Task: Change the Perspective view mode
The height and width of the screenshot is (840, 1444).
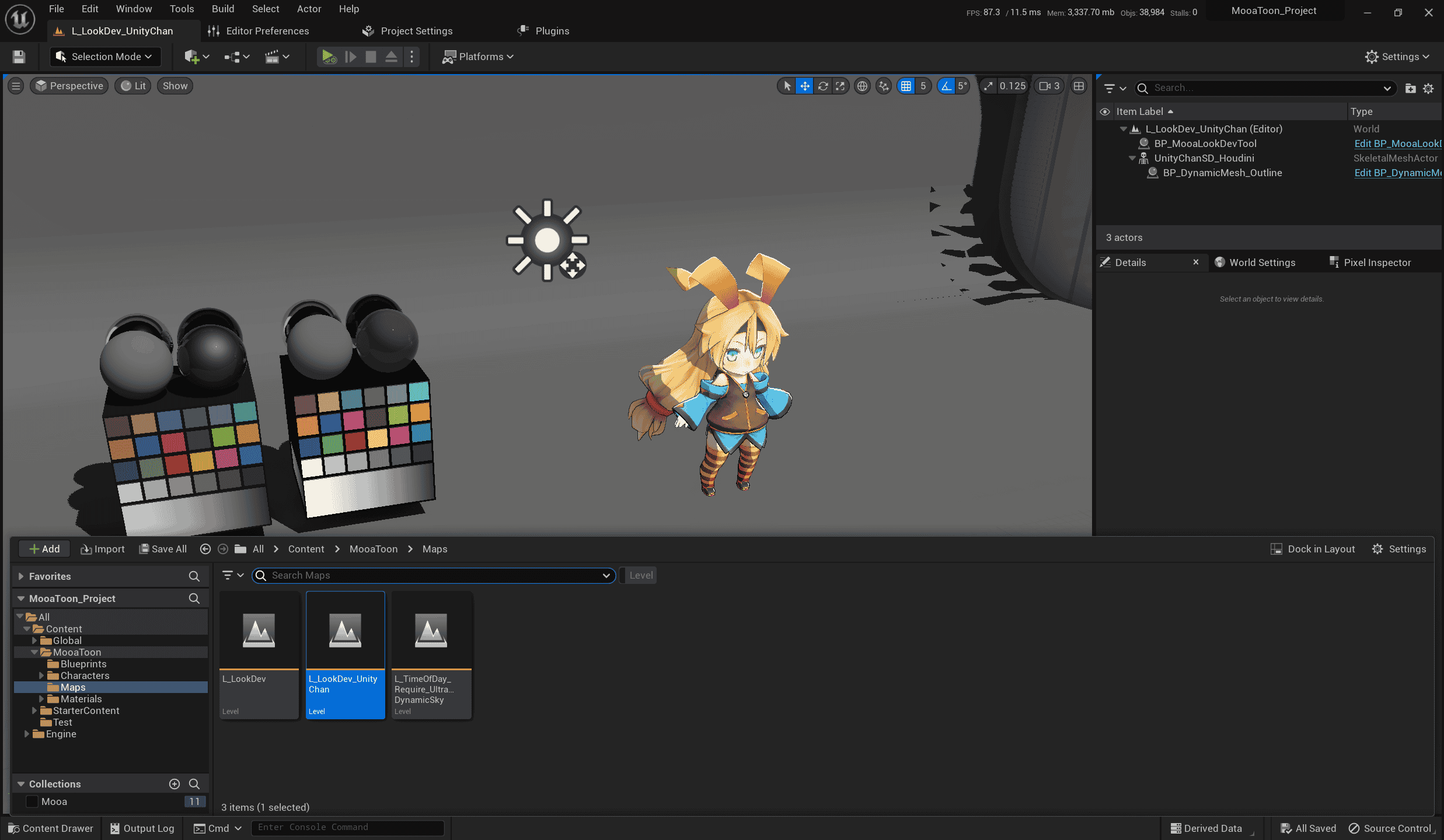Action: pos(69,86)
